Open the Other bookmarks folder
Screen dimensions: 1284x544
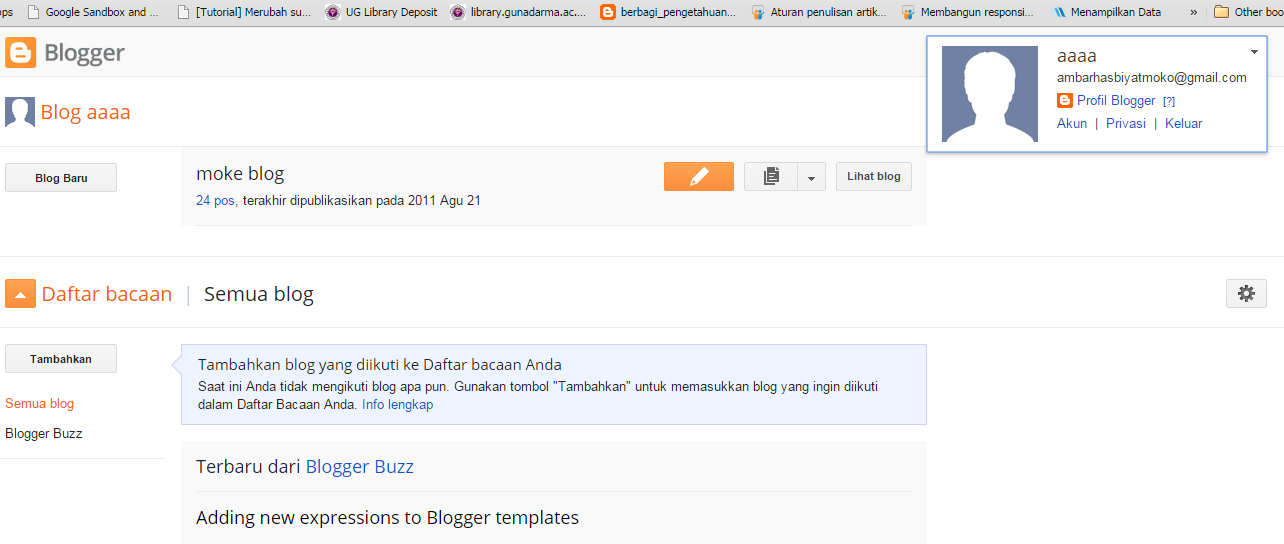(x=1248, y=12)
